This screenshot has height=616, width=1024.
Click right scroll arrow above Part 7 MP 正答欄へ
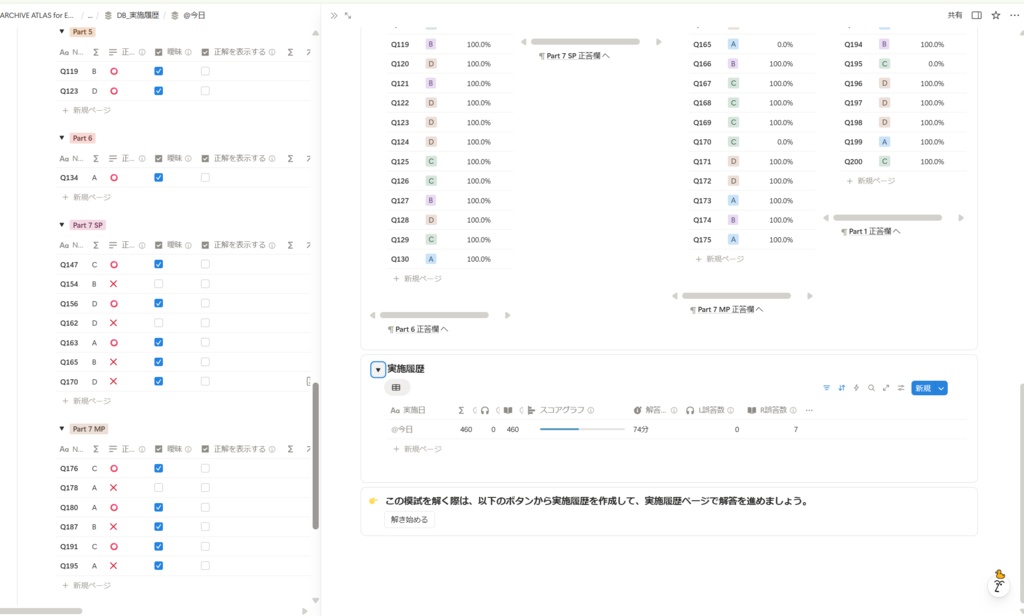pos(810,296)
